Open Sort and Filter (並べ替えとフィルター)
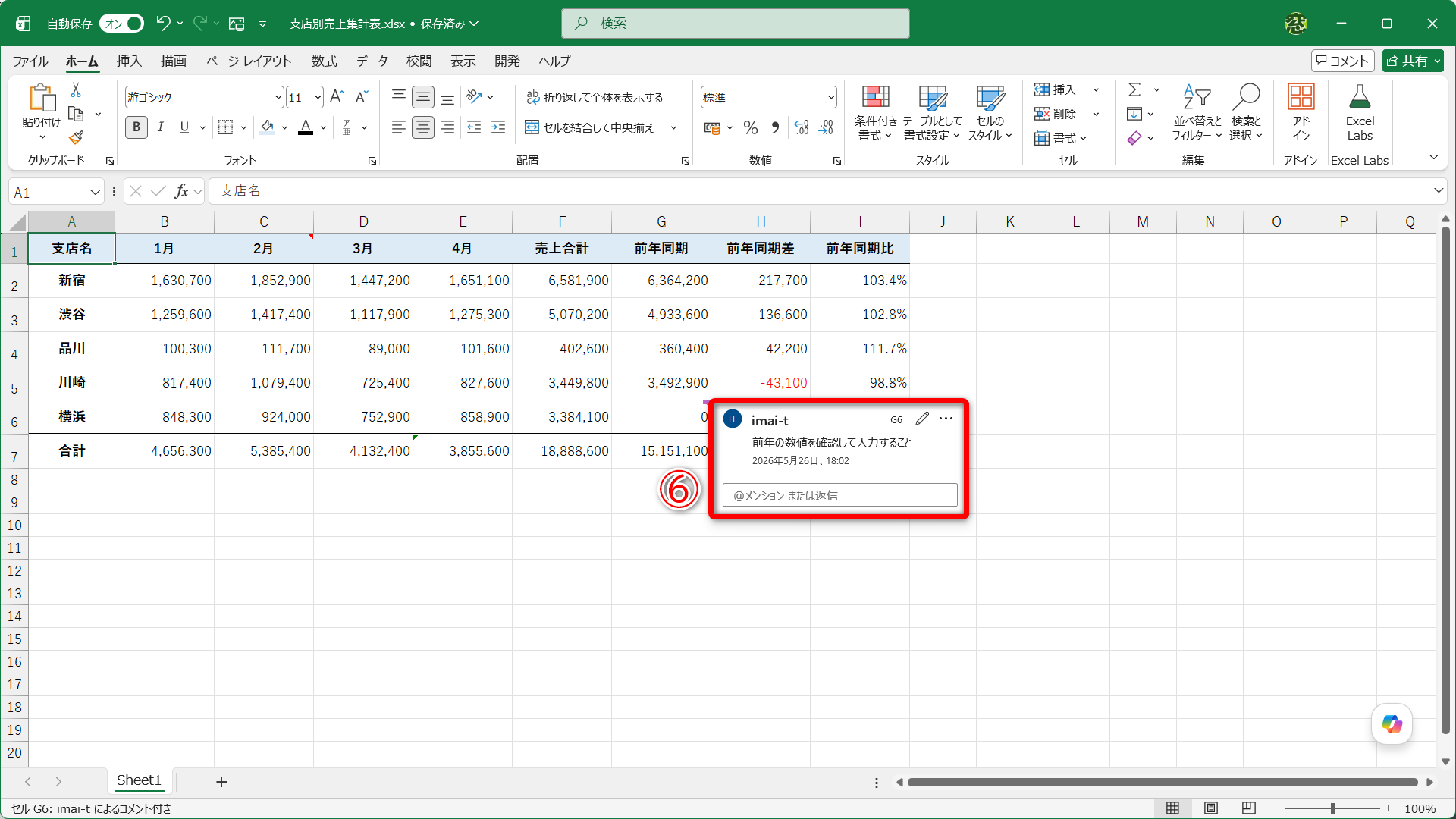1456x819 pixels. [1197, 112]
